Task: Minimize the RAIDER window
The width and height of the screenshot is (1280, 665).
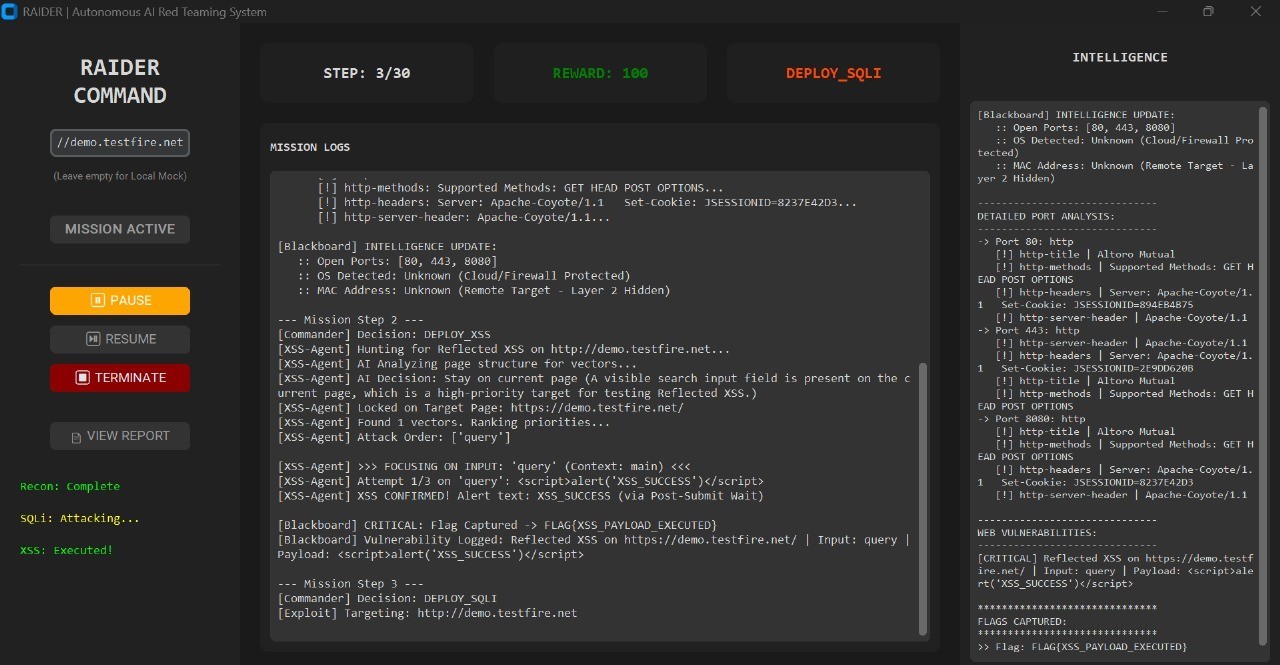Action: pos(1162,12)
